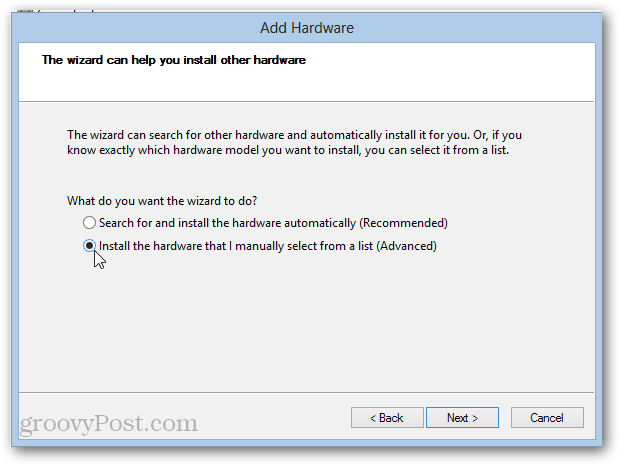The image size is (620, 465).
Task: Click the bold wizard heading text
Action: (x=174, y=60)
